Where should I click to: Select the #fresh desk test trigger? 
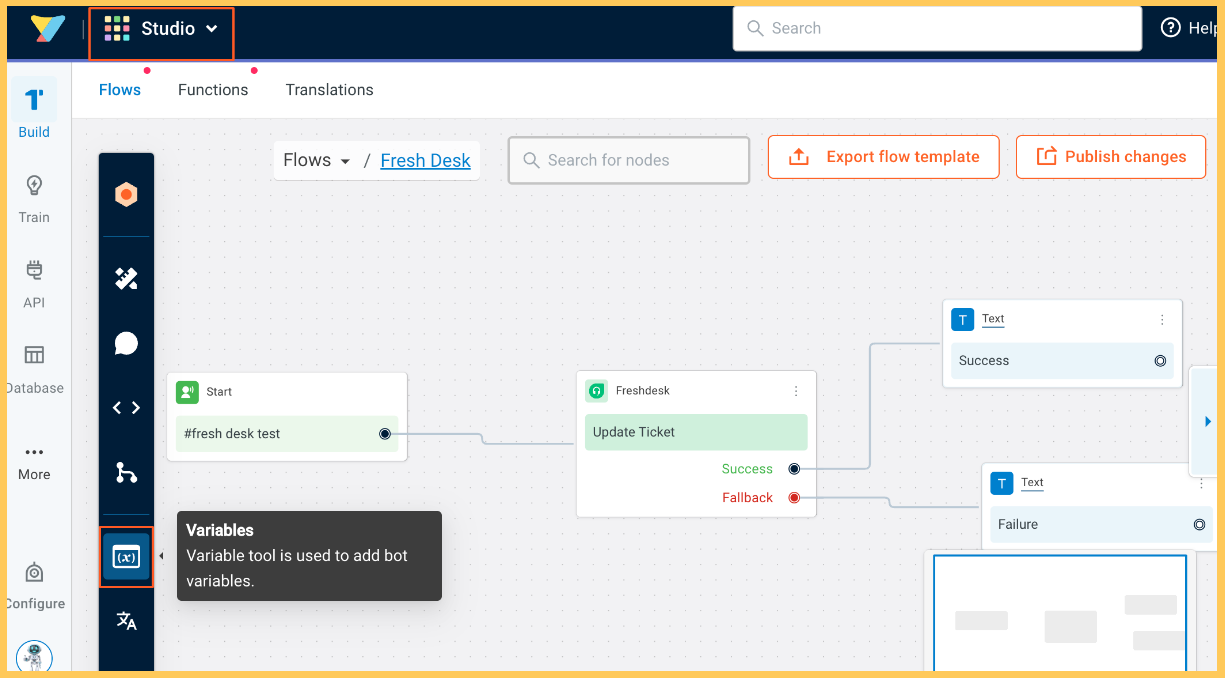pyautogui.click(x=286, y=434)
